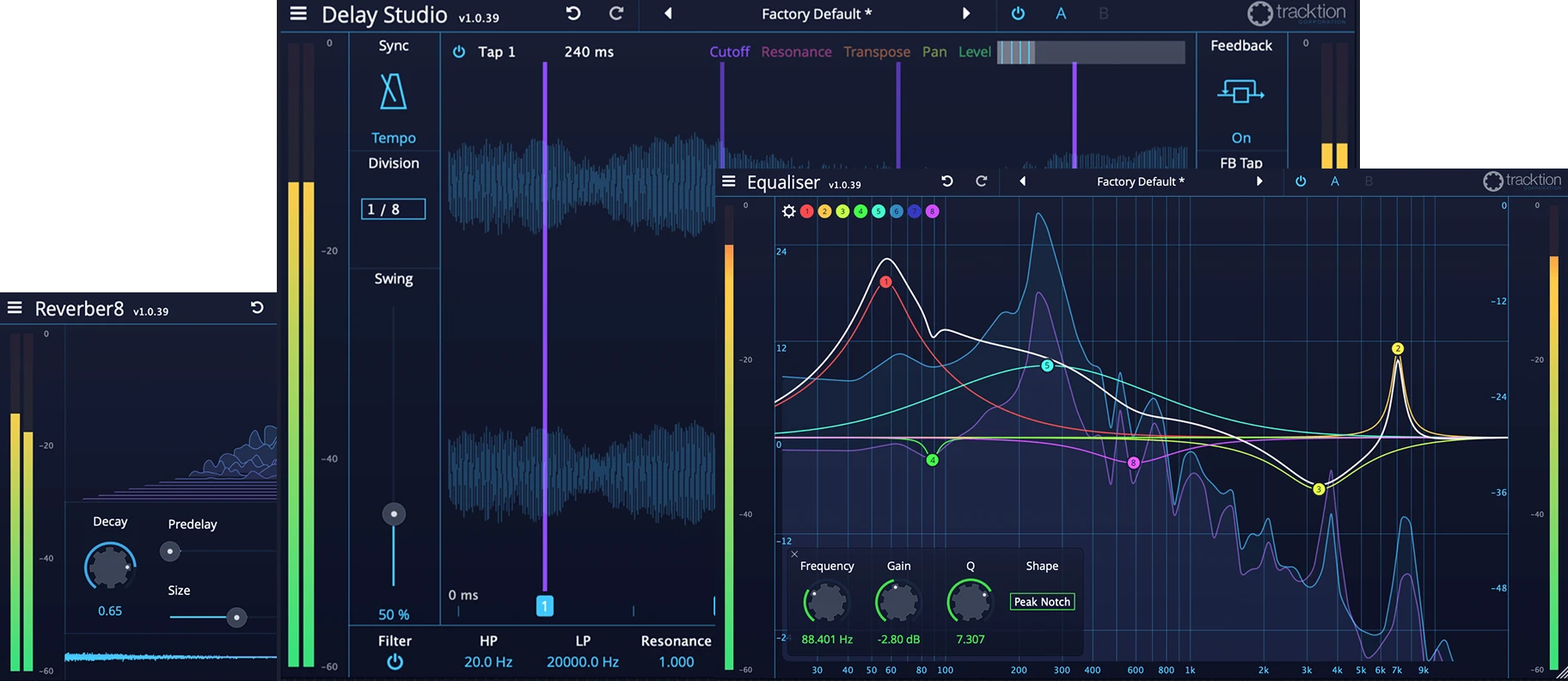1568x681 pixels.
Task: Select the Cutoff tab
Action: coord(730,52)
